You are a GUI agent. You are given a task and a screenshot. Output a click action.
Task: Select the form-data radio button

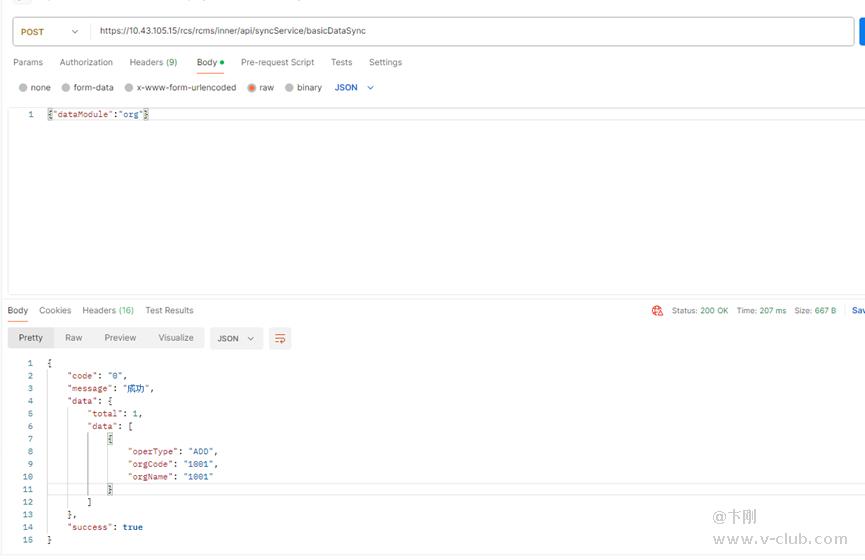click(66, 88)
